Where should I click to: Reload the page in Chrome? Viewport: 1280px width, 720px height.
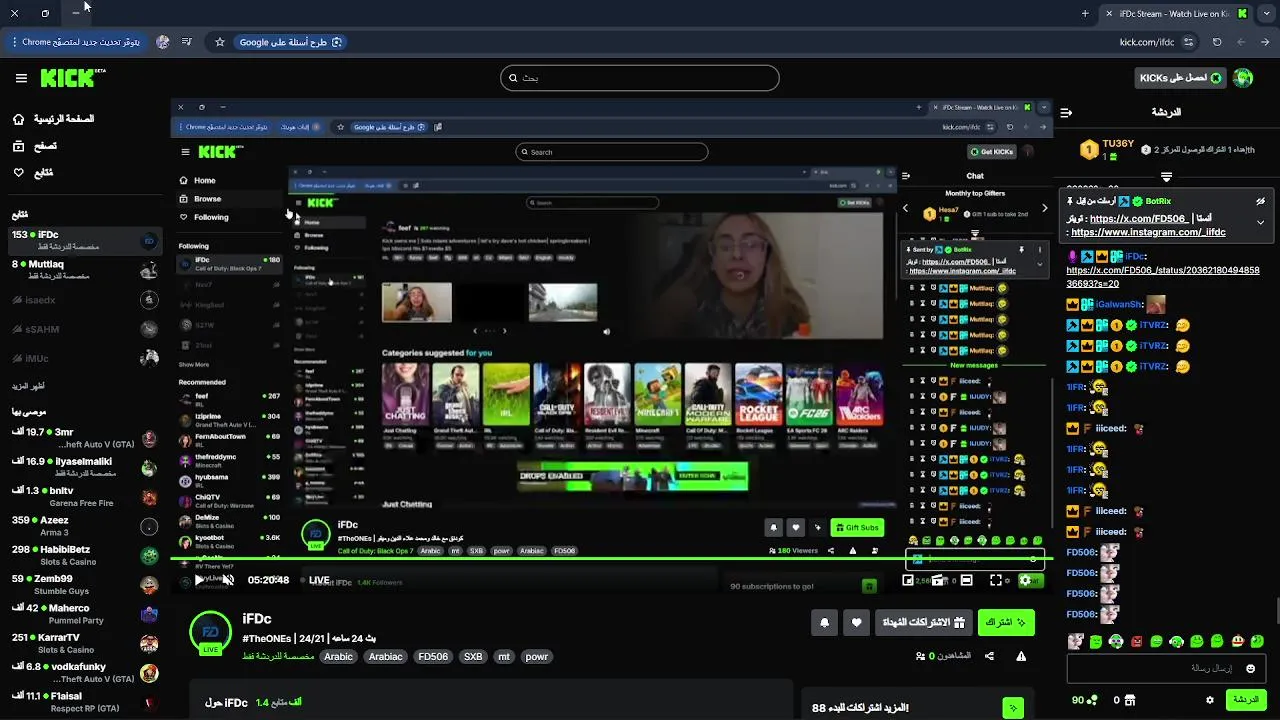[x=1217, y=42]
